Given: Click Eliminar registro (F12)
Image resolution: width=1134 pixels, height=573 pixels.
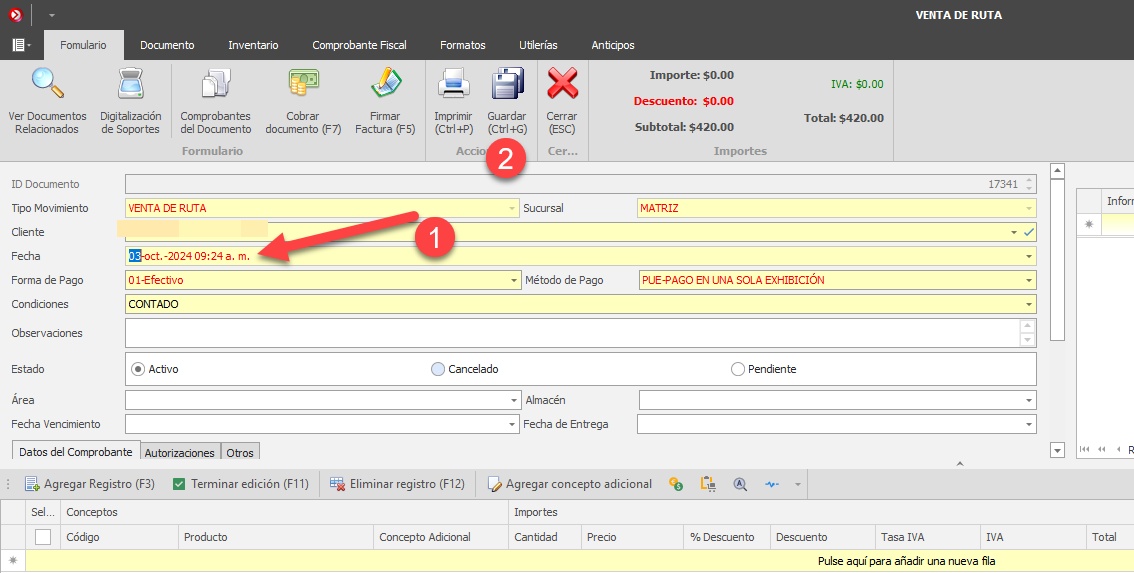Looking at the screenshot, I should coord(397,484).
